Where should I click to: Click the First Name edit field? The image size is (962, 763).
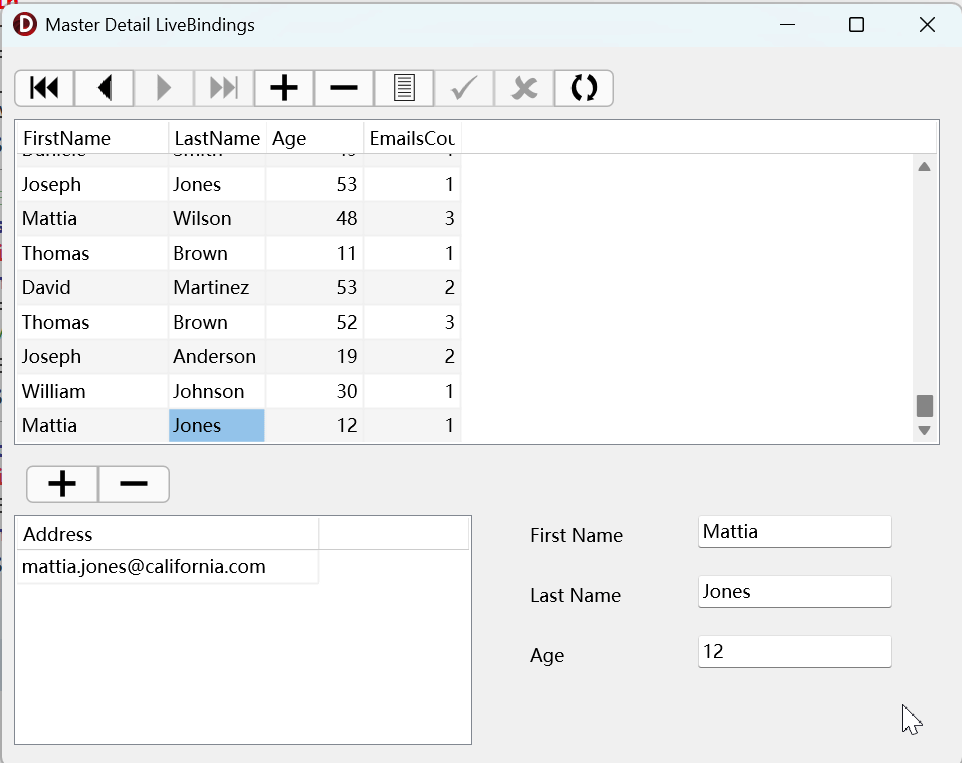pos(794,532)
